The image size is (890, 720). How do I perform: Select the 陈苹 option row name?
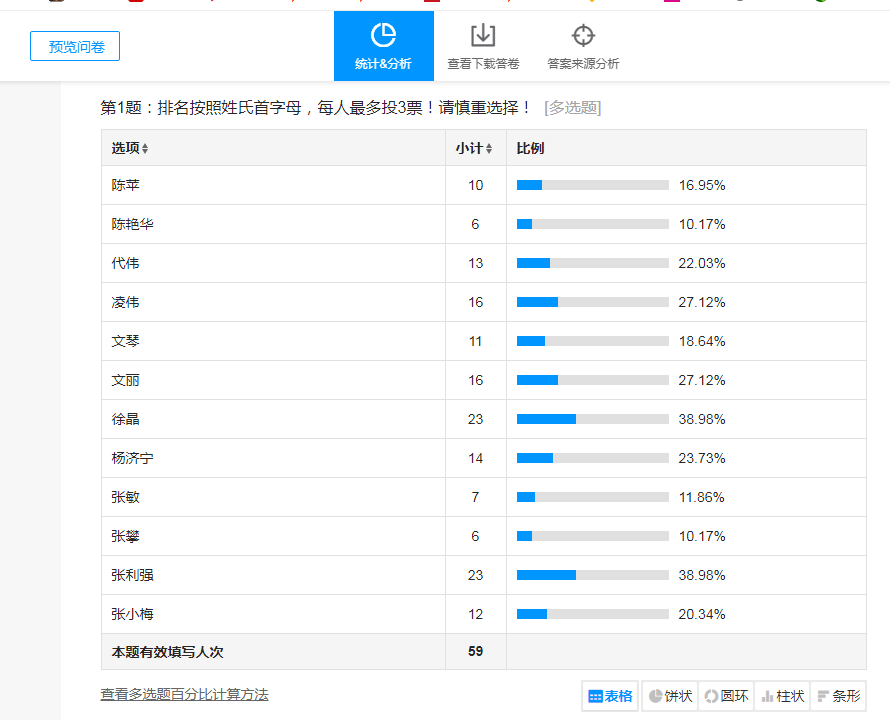pos(126,185)
